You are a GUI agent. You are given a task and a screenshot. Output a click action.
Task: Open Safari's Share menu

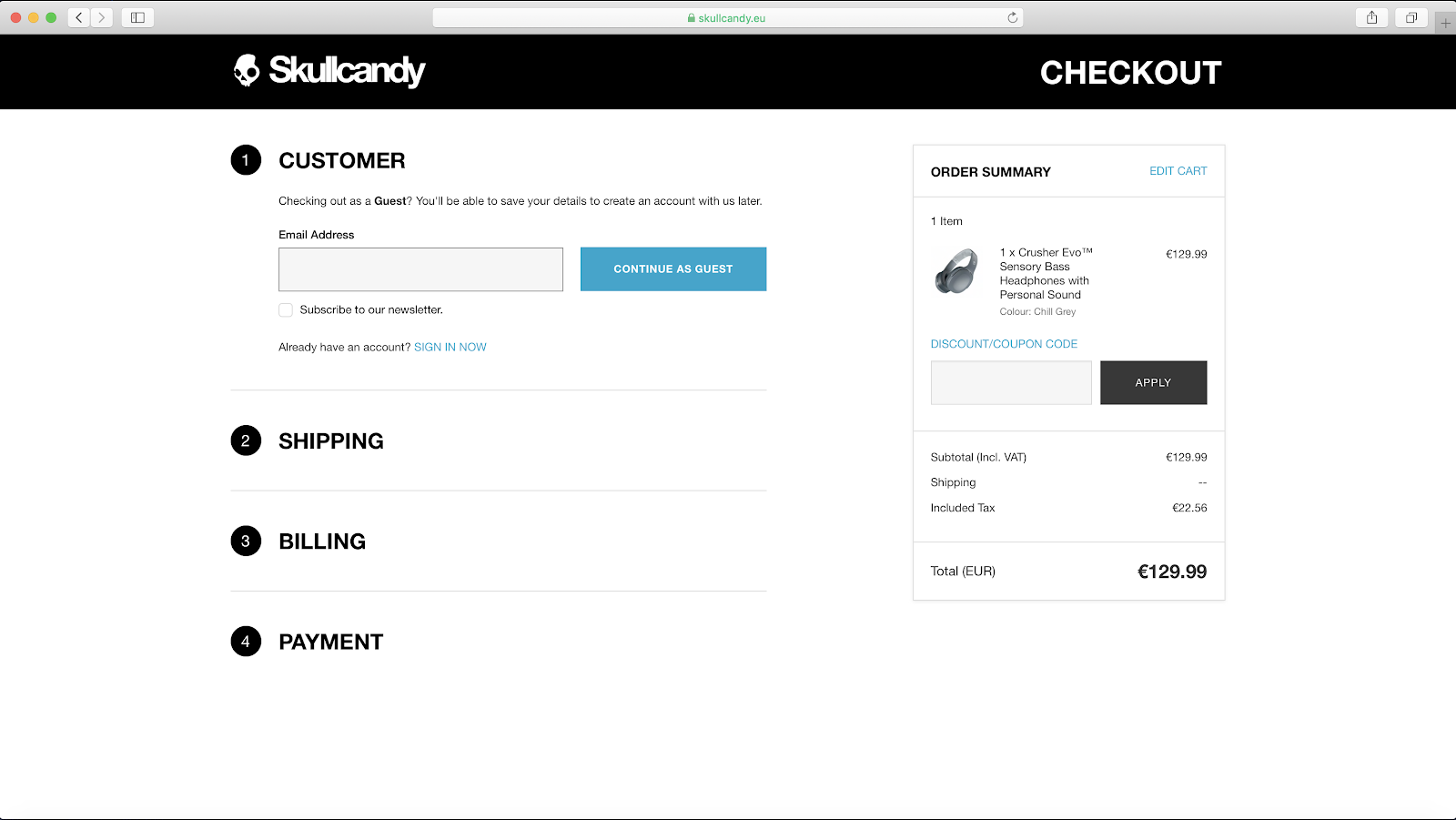click(x=1372, y=17)
